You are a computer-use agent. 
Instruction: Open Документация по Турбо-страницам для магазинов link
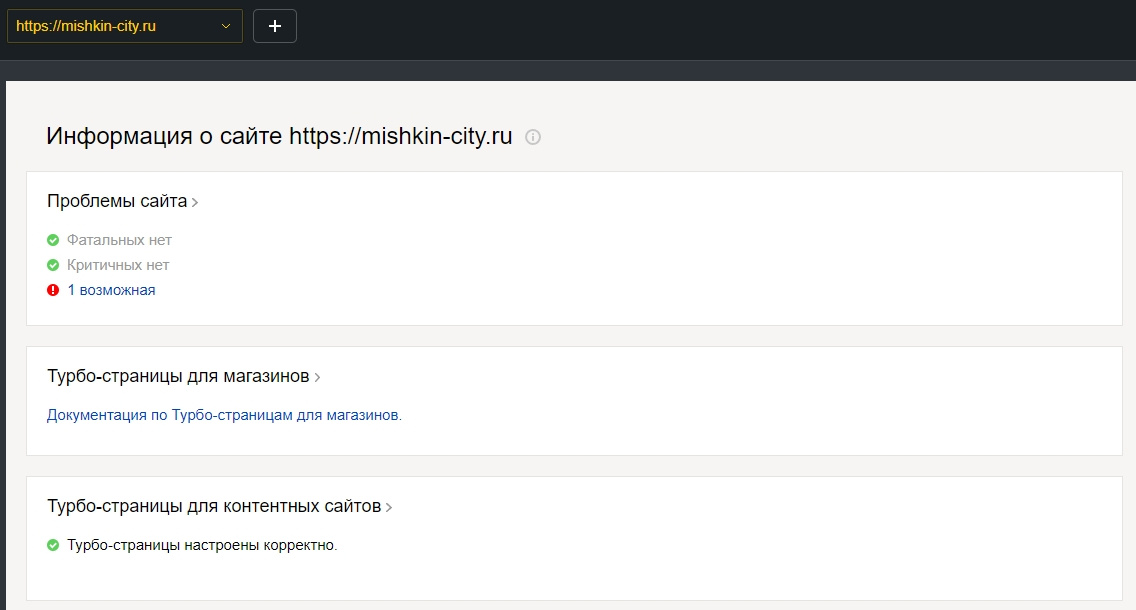click(x=224, y=414)
